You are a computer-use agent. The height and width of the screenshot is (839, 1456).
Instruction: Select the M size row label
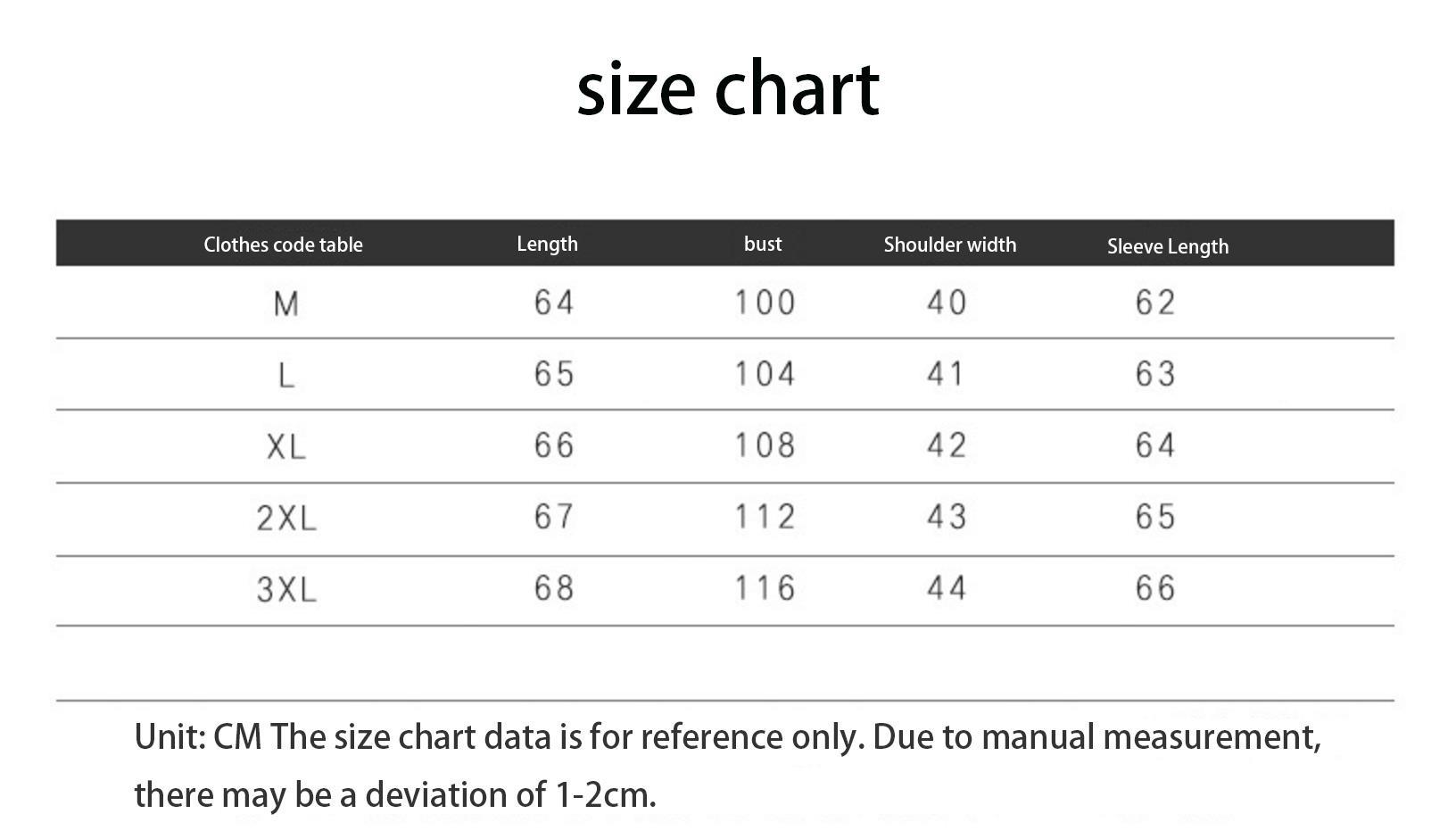click(285, 303)
